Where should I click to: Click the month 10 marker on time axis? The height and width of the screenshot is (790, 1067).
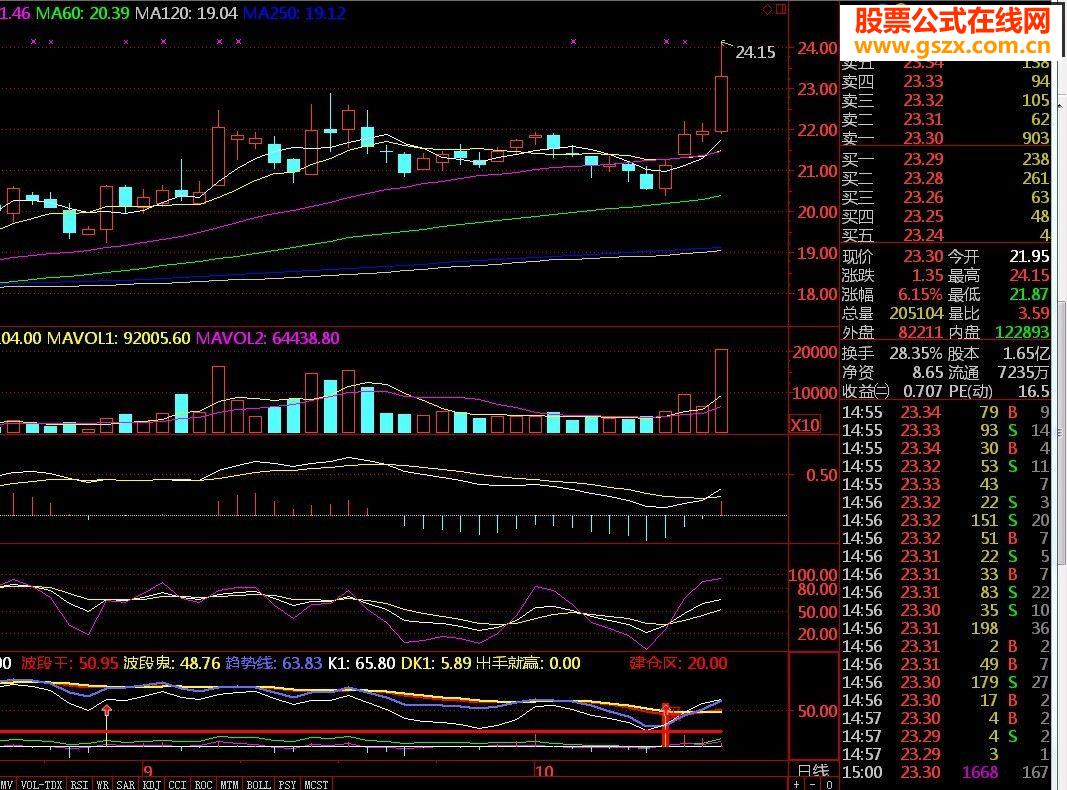544,771
